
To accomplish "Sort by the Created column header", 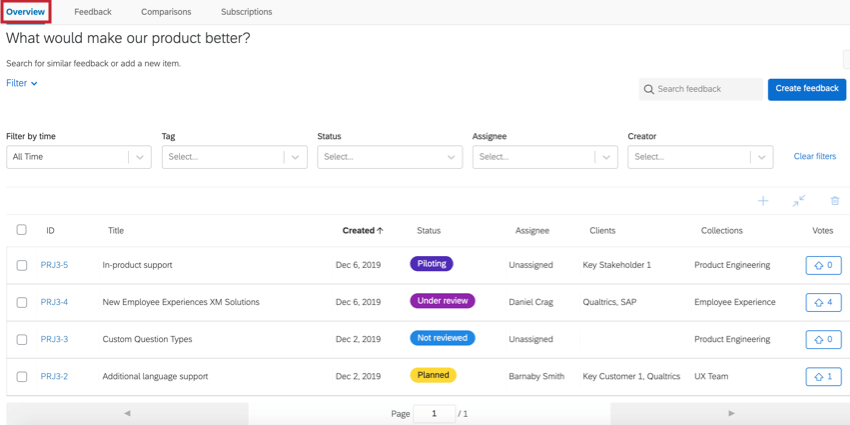I will pyautogui.click(x=363, y=230).
